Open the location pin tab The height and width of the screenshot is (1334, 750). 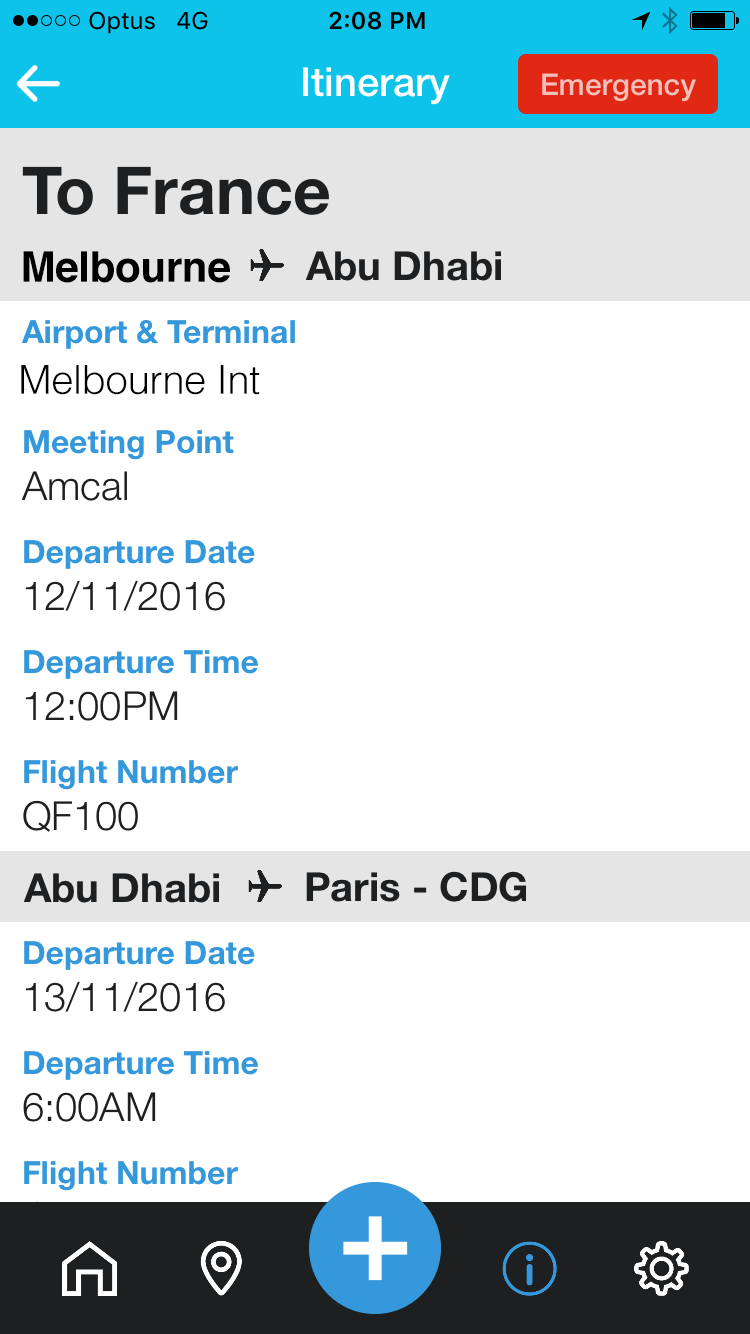pos(221,1269)
